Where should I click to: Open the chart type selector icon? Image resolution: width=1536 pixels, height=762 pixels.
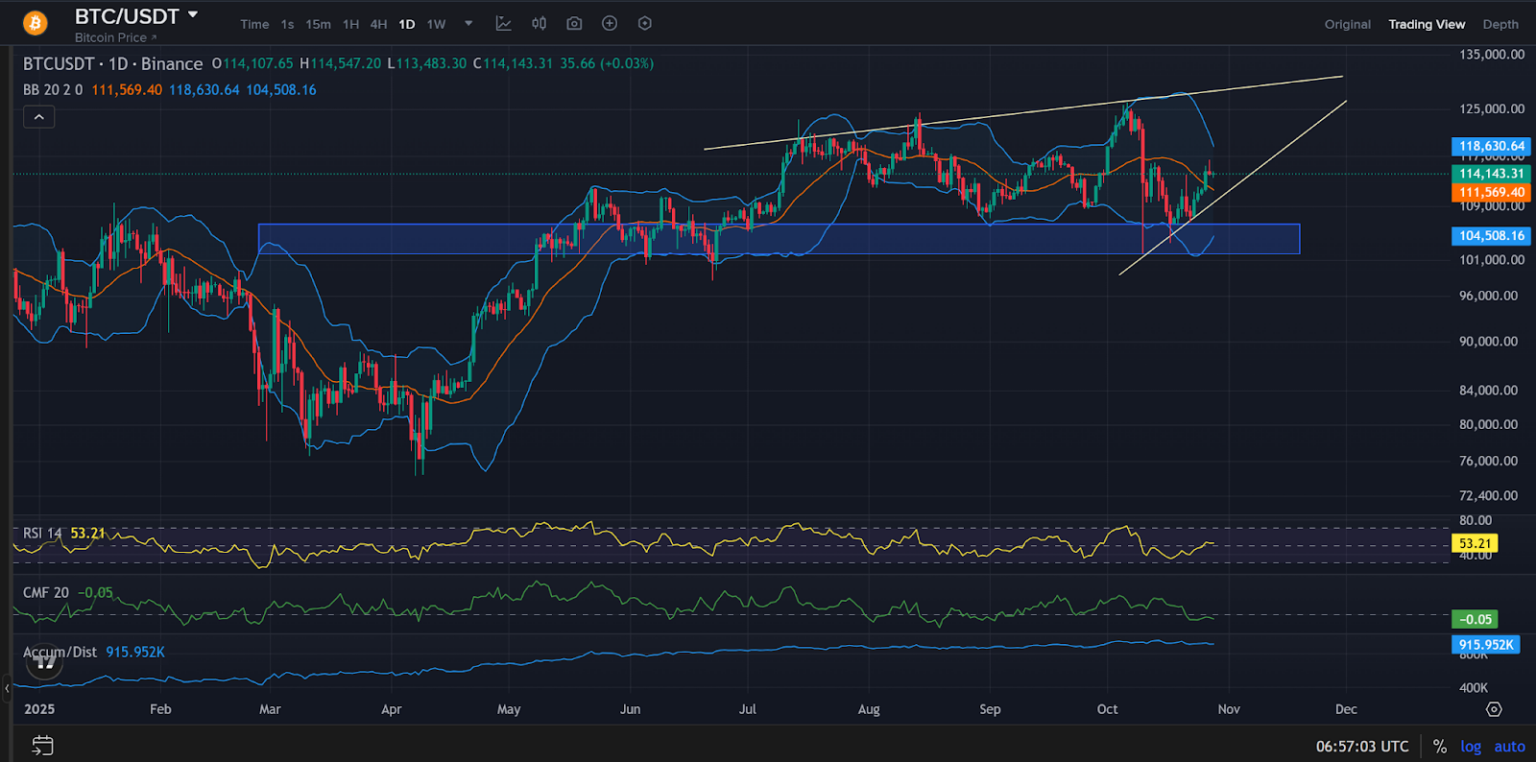pyautogui.click(x=504, y=23)
